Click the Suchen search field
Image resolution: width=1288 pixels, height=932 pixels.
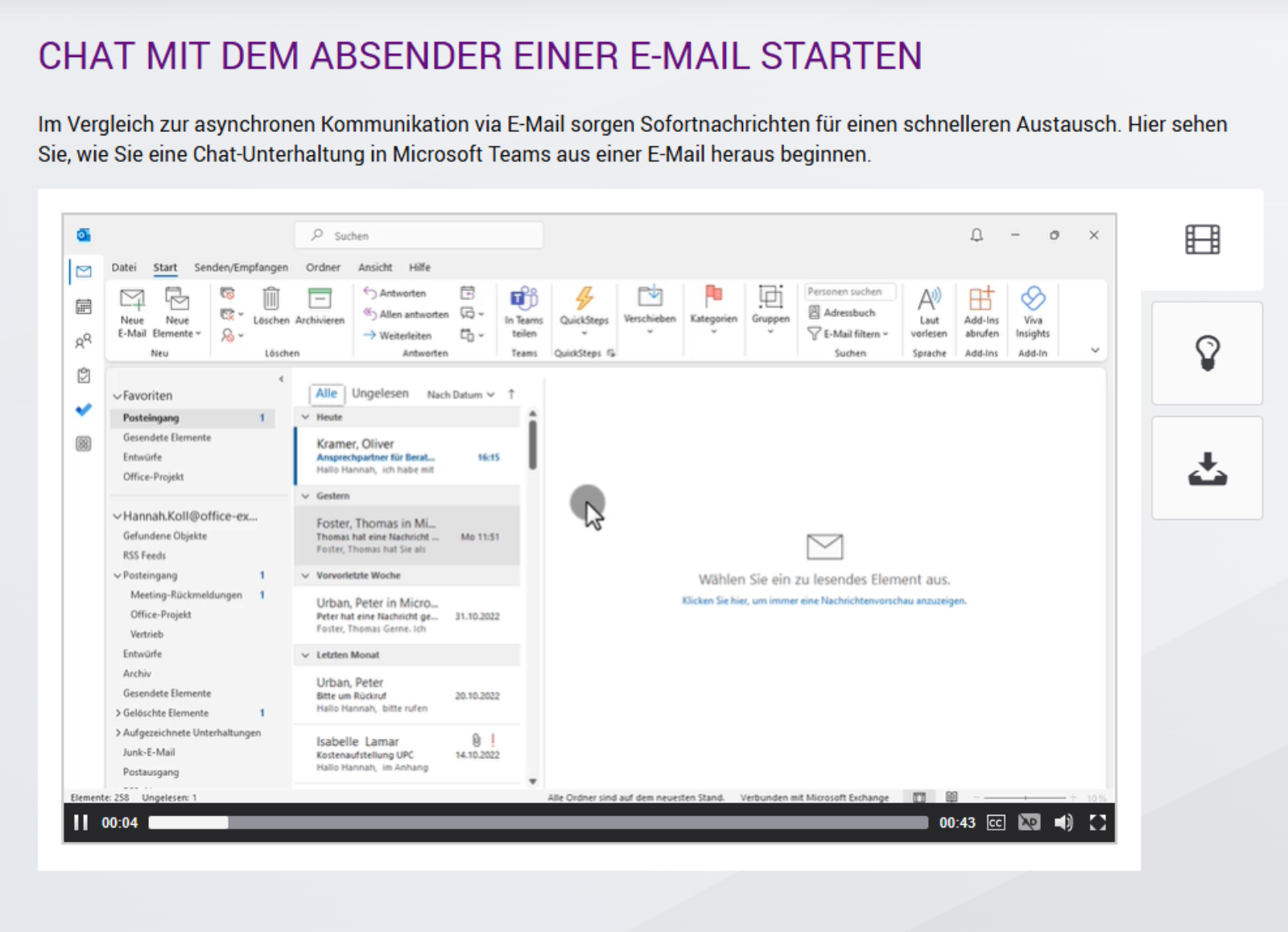coord(419,236)
